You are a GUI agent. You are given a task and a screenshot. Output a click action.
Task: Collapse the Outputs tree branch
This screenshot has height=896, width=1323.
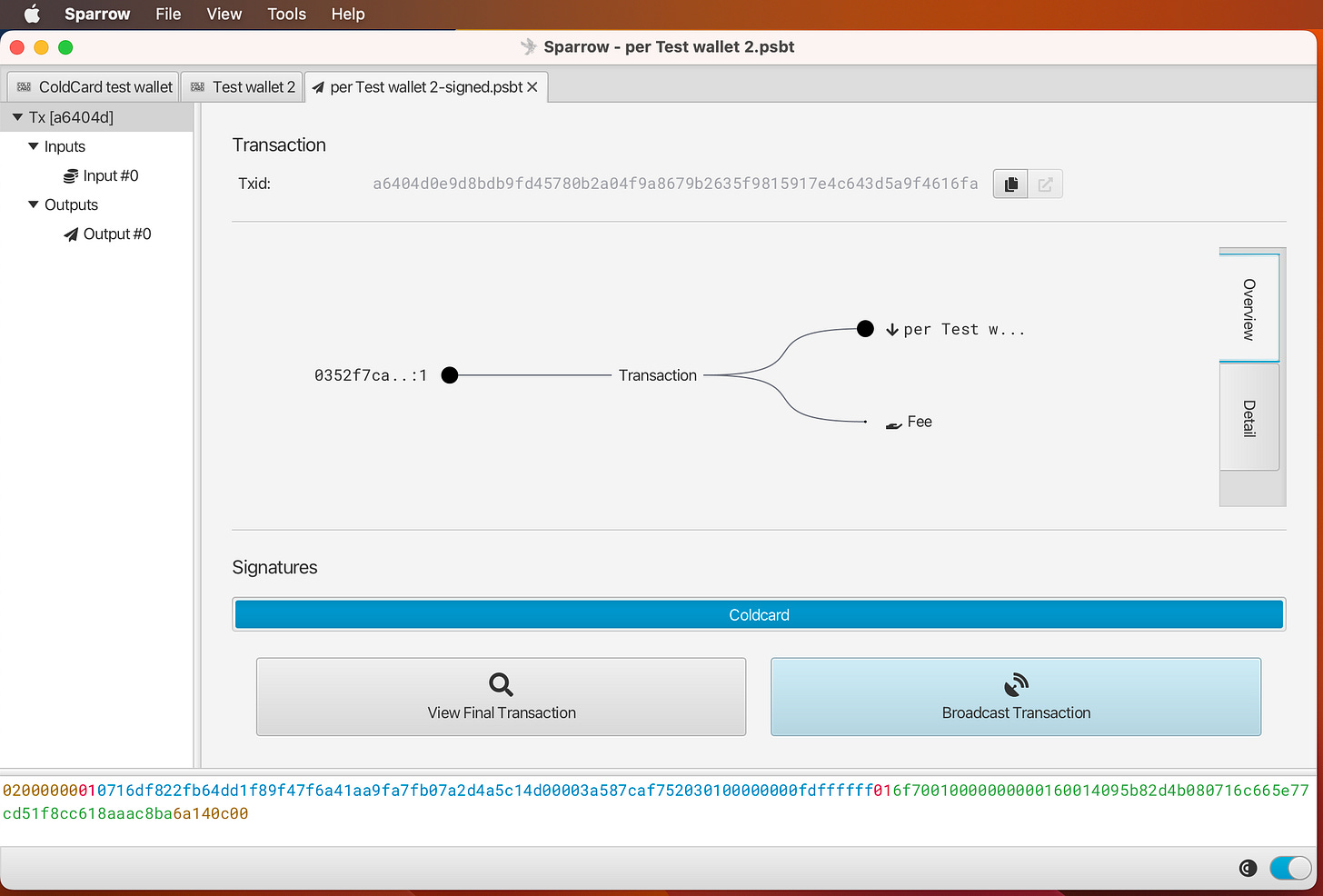34,204
